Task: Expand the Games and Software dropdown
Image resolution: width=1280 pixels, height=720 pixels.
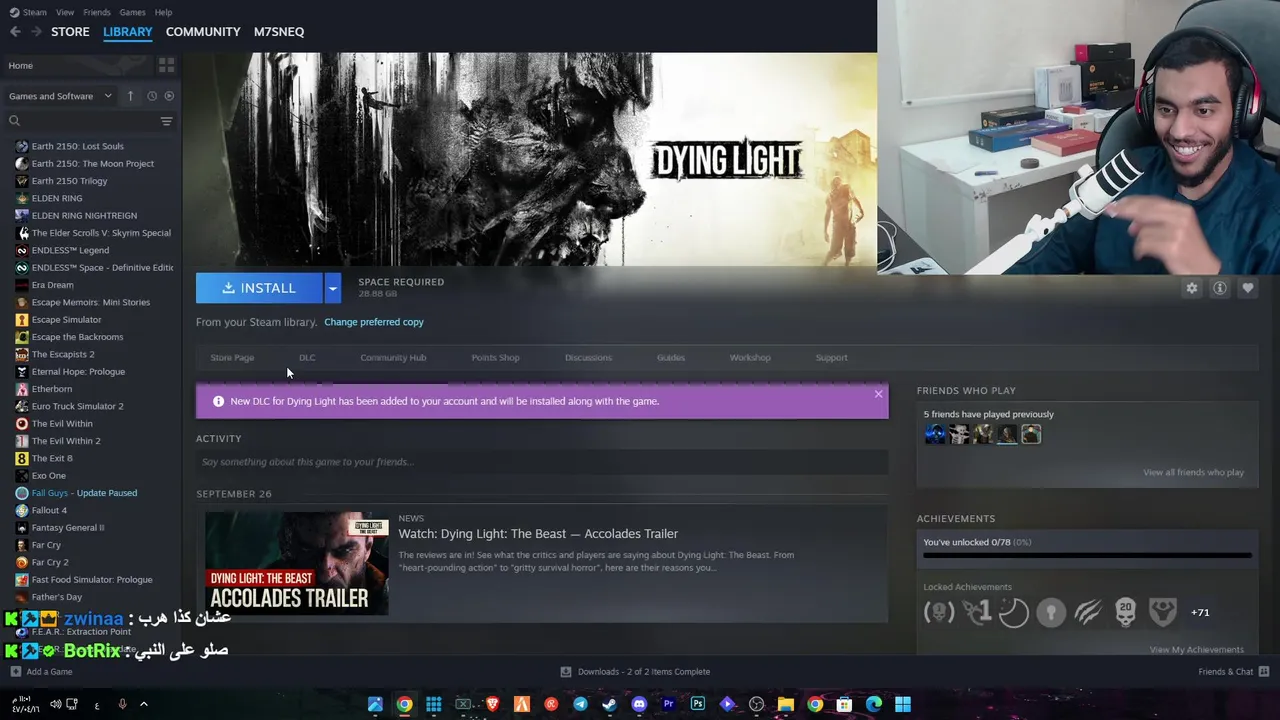Action: tap(60, 96)
